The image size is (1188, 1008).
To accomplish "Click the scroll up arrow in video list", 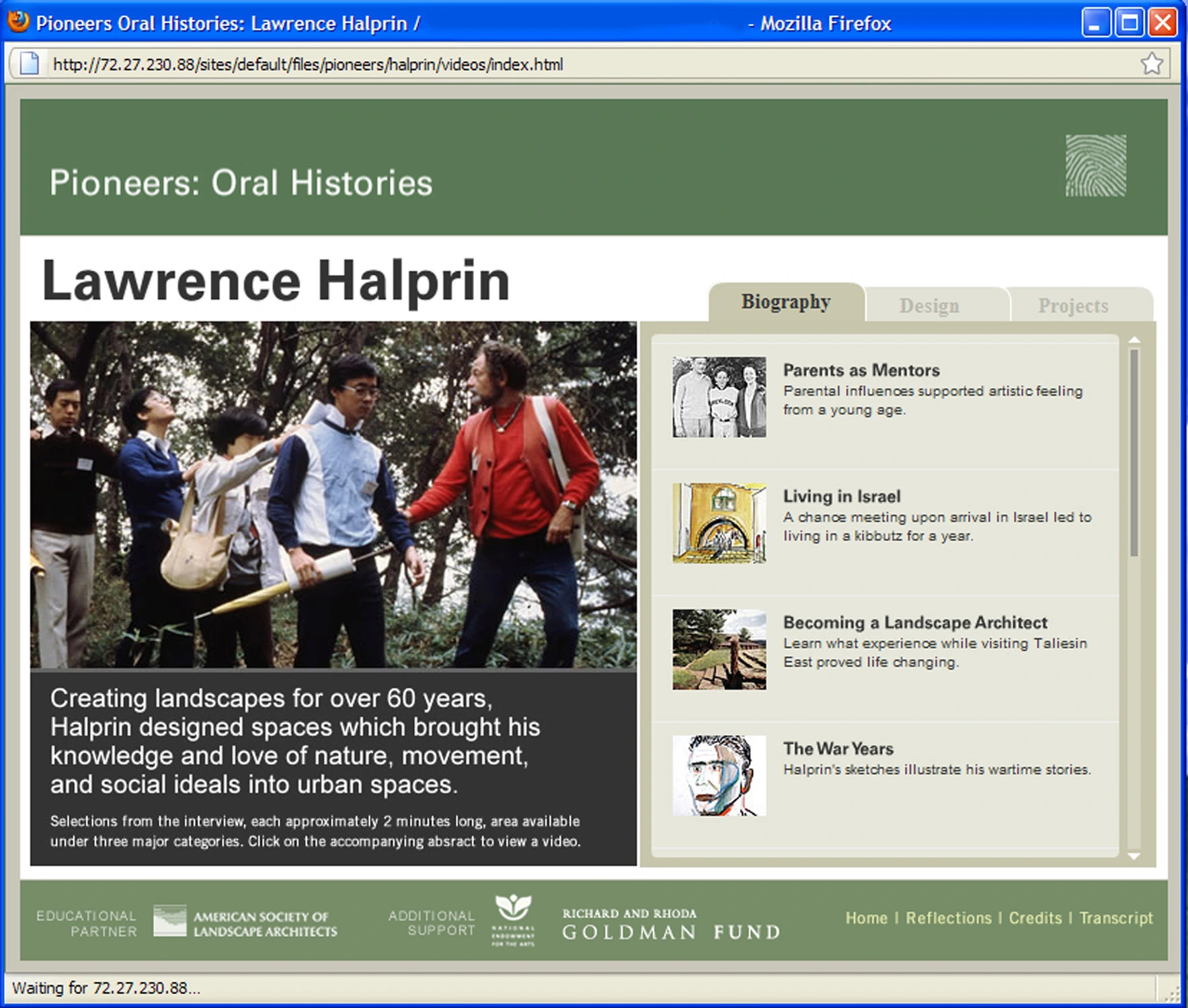I will (1134, 340).
